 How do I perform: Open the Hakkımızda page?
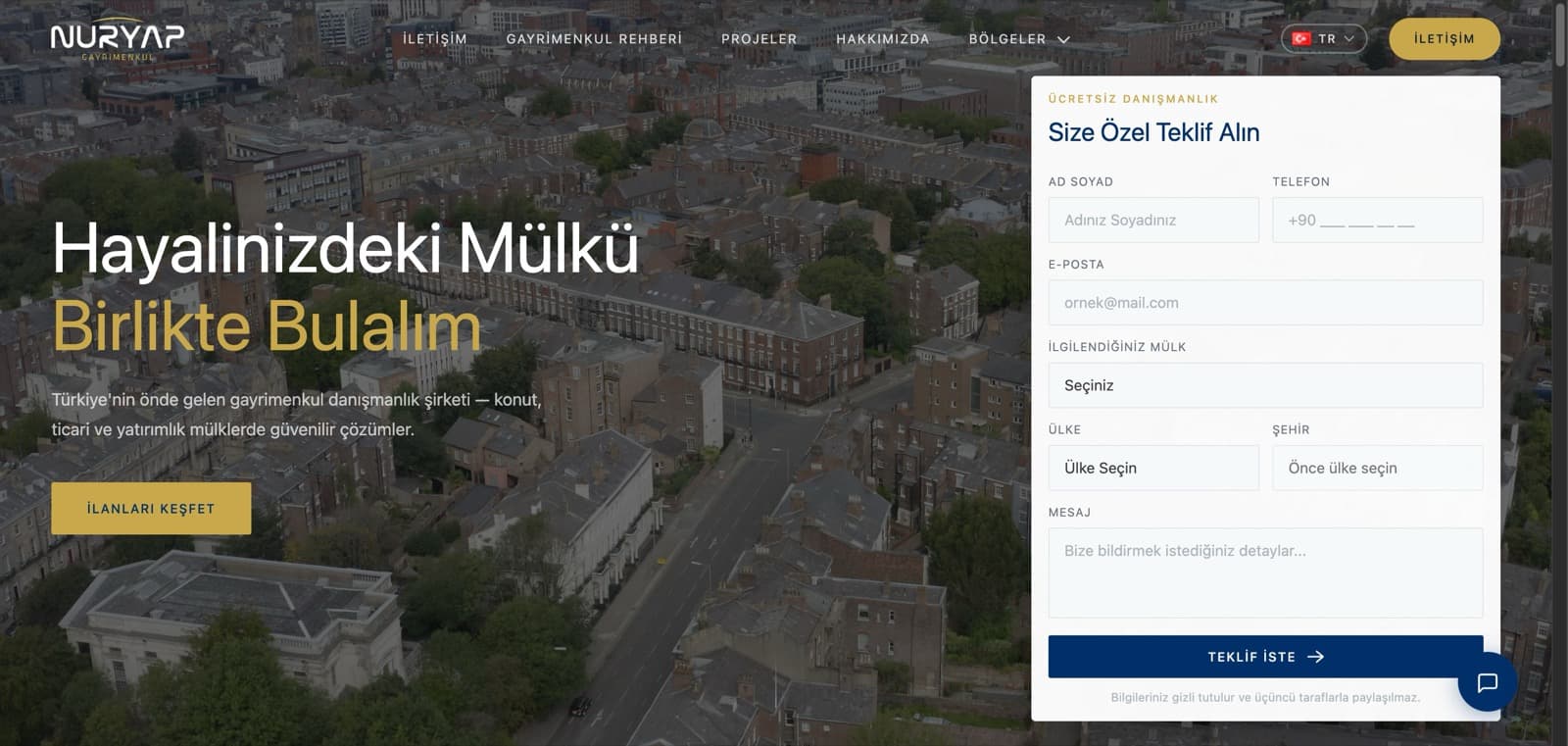pos(883,39)
